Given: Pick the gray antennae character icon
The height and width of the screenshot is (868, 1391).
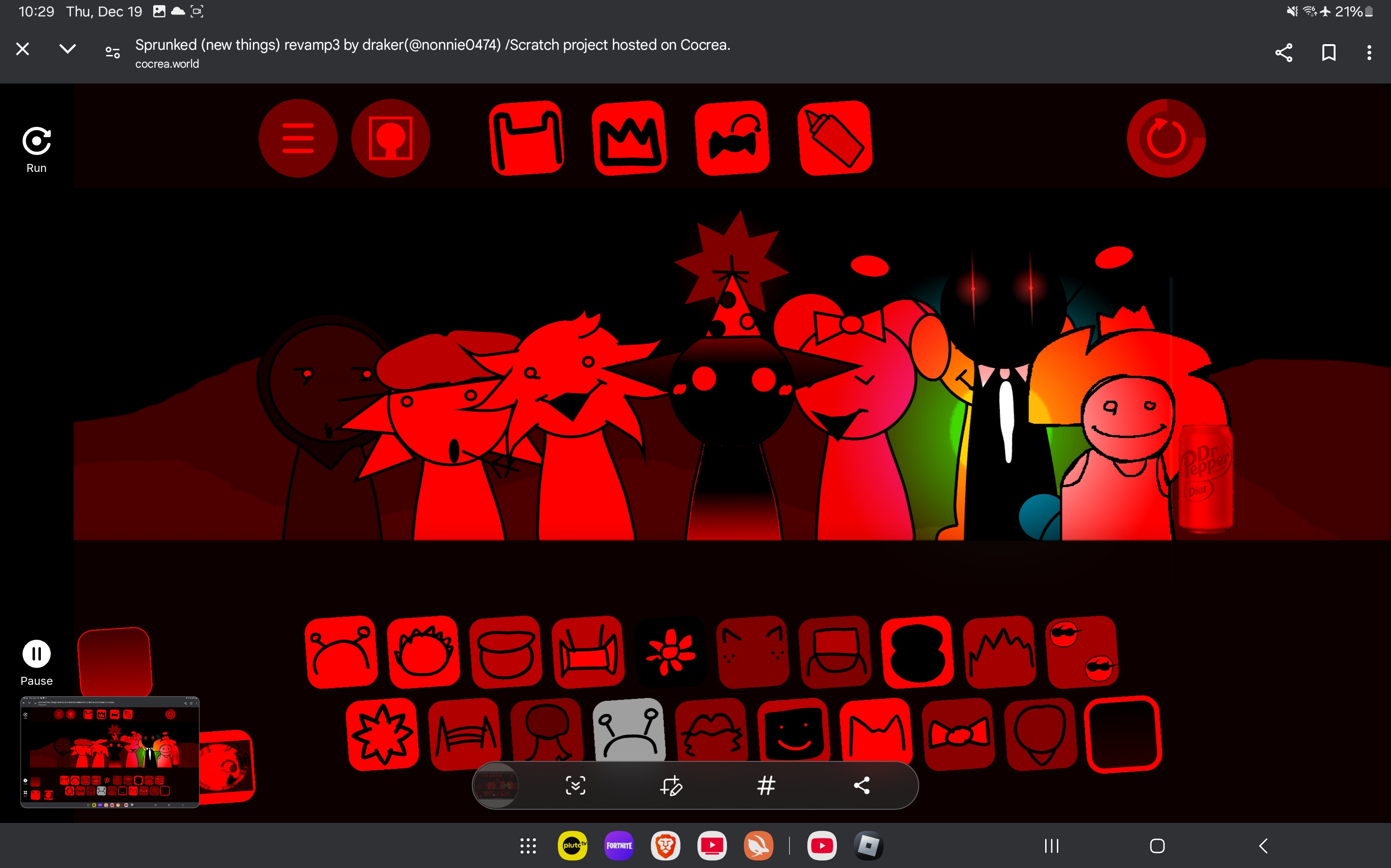Looking at the screenshot, I should [x=629, y=730].
